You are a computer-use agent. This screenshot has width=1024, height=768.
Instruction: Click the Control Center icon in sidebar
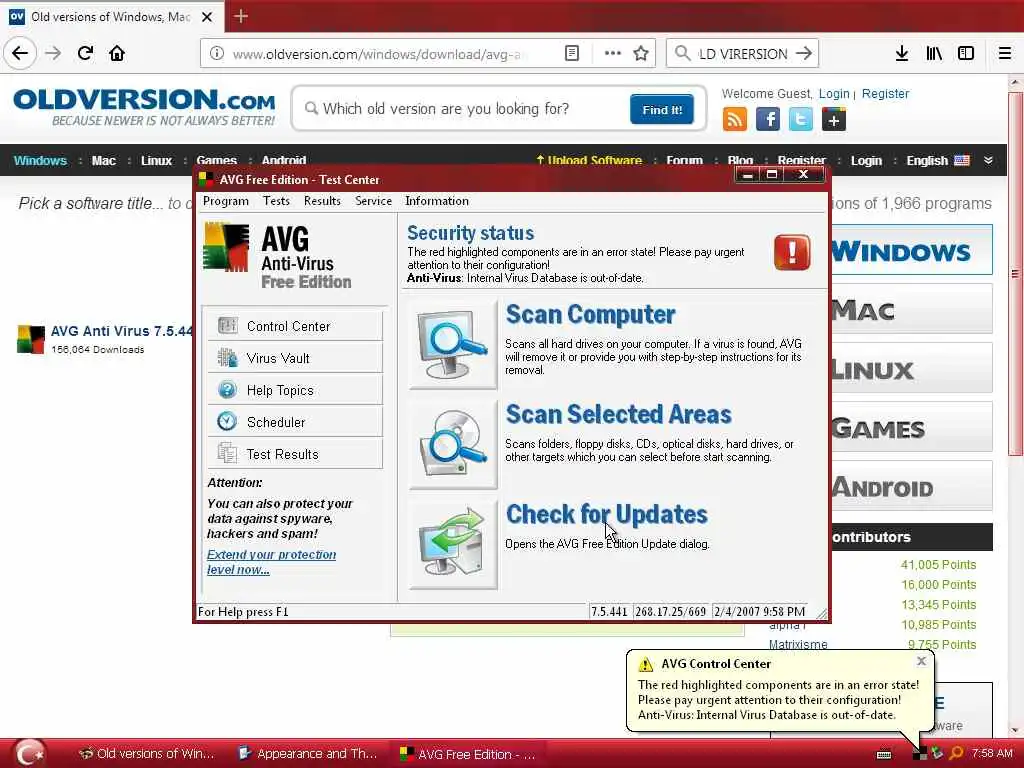[227, 325]
